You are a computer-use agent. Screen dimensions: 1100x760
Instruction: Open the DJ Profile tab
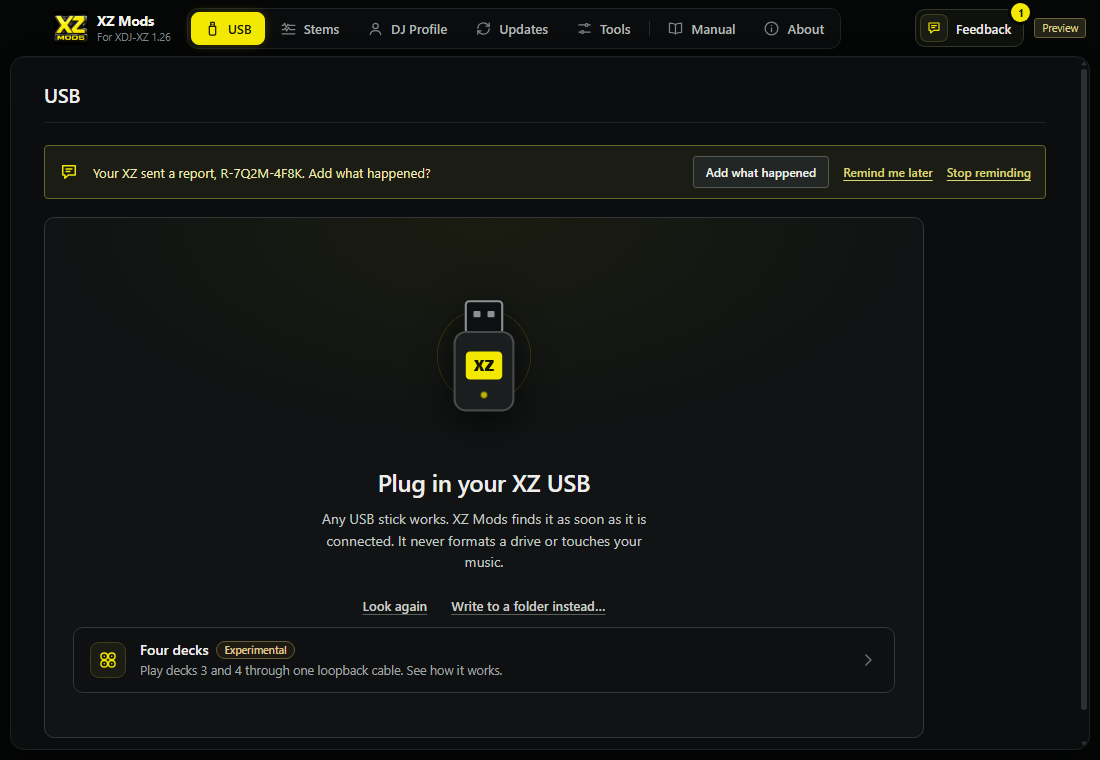[x=408, y=29]
